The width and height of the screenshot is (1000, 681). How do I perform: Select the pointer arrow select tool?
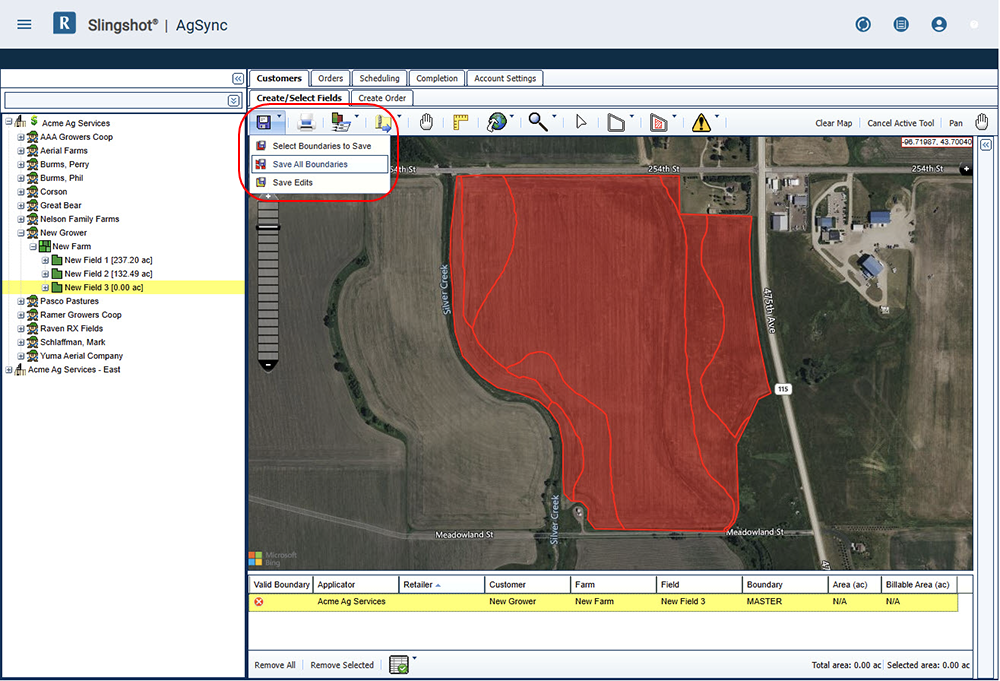coord(581,122)
